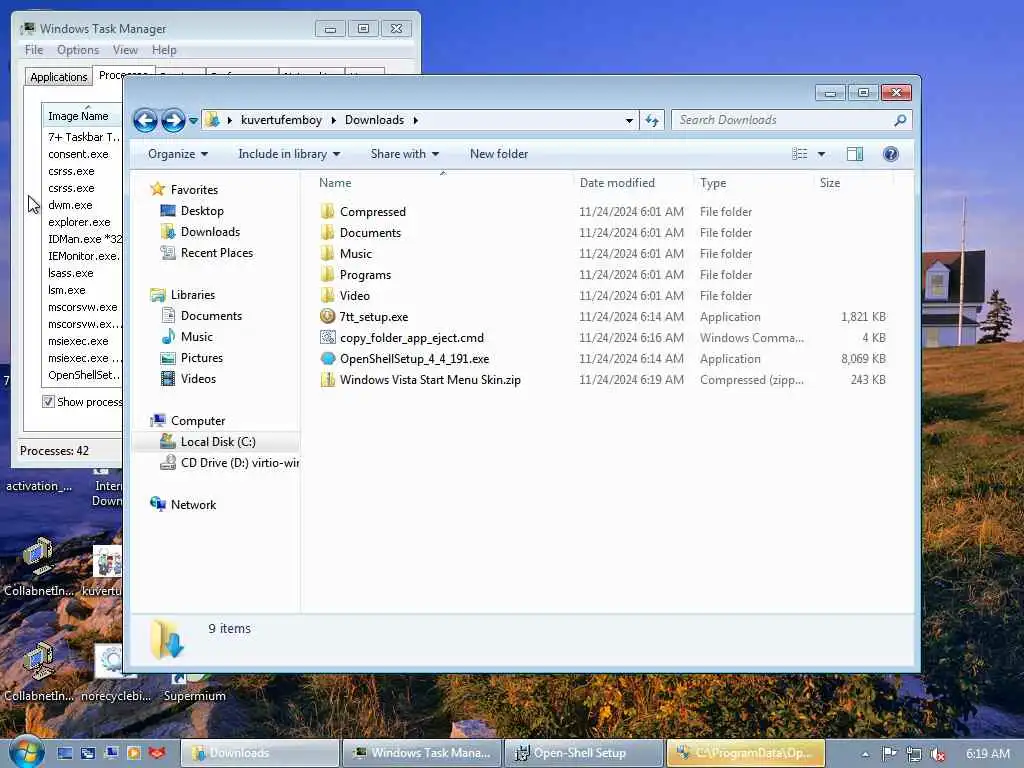Open Recent Places in navigation pane
1024x768 pixels.
[216, 253]
